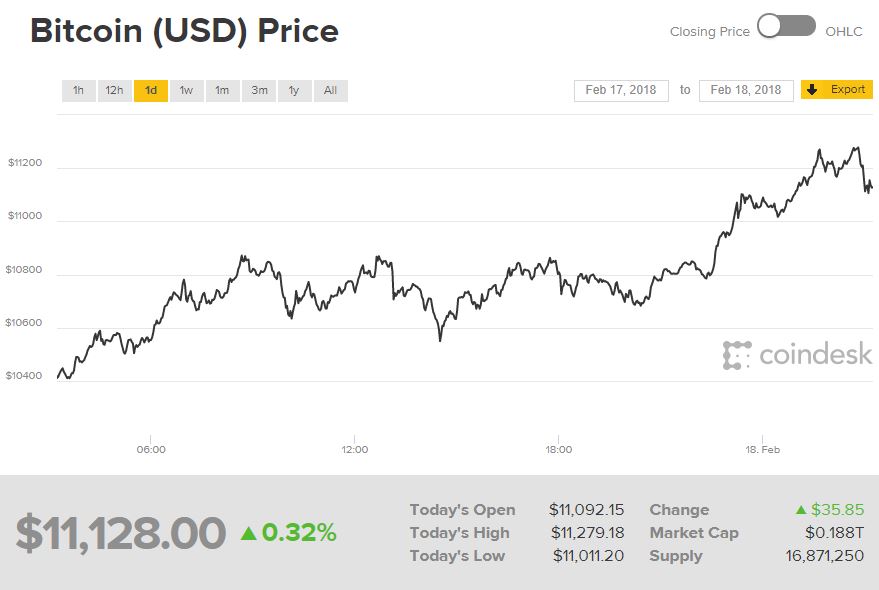Show All price history

tap(330, 91)
